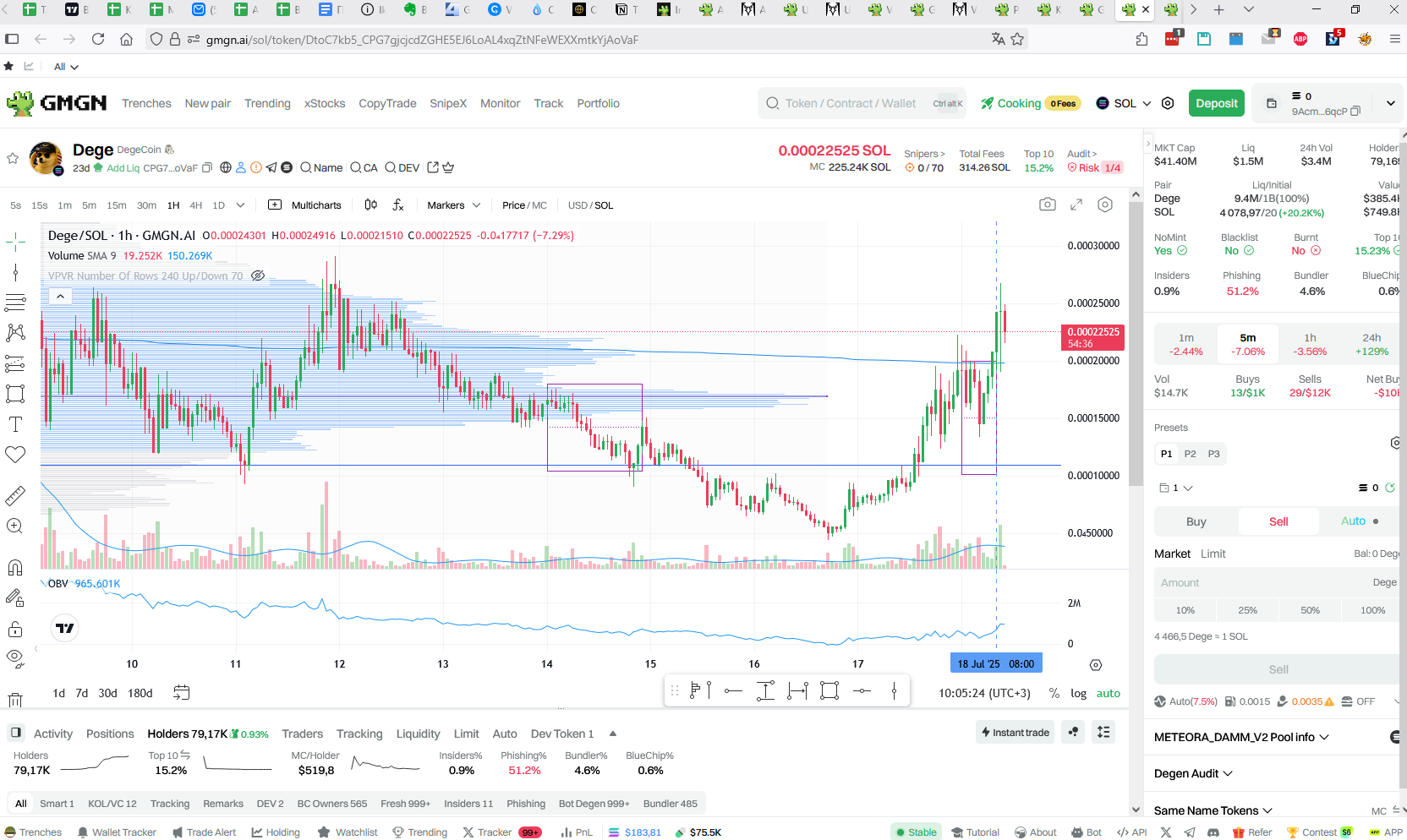
Task: Filter holders by Phishing
Action: (x=525, y=804)
